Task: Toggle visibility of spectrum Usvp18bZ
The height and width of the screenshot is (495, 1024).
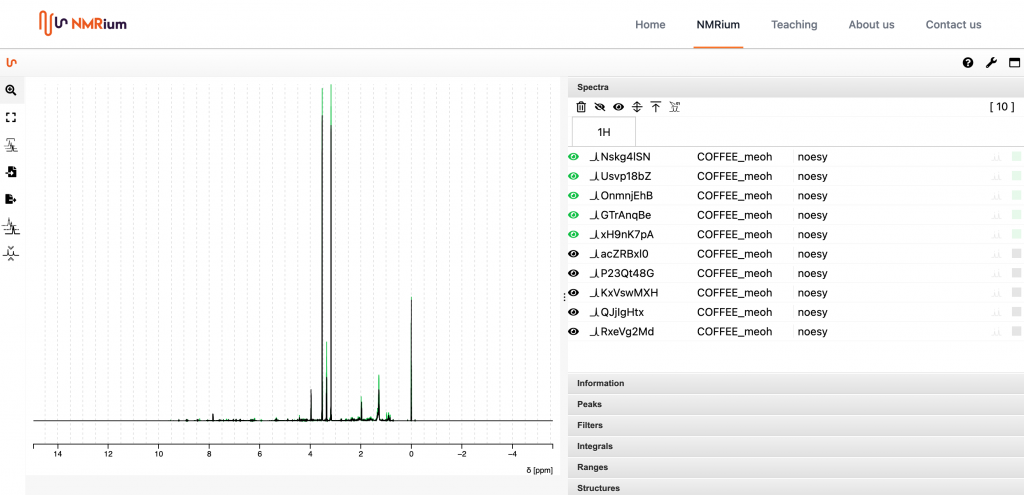Action: point(573,176)
